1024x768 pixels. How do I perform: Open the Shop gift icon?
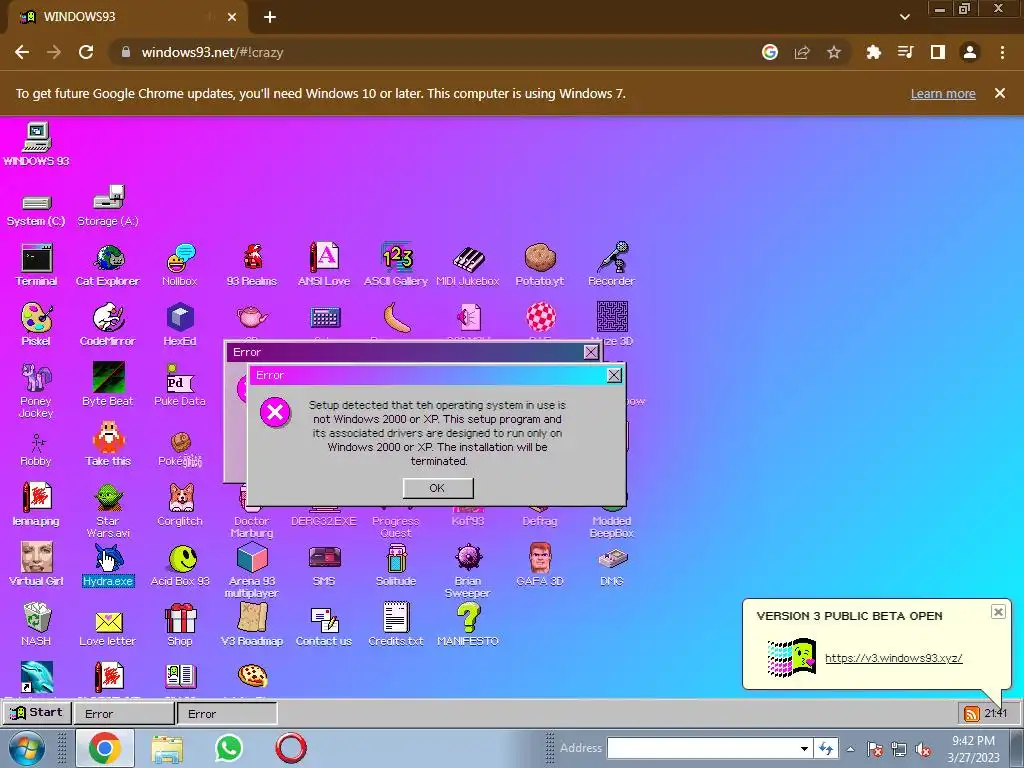(180, 624)
